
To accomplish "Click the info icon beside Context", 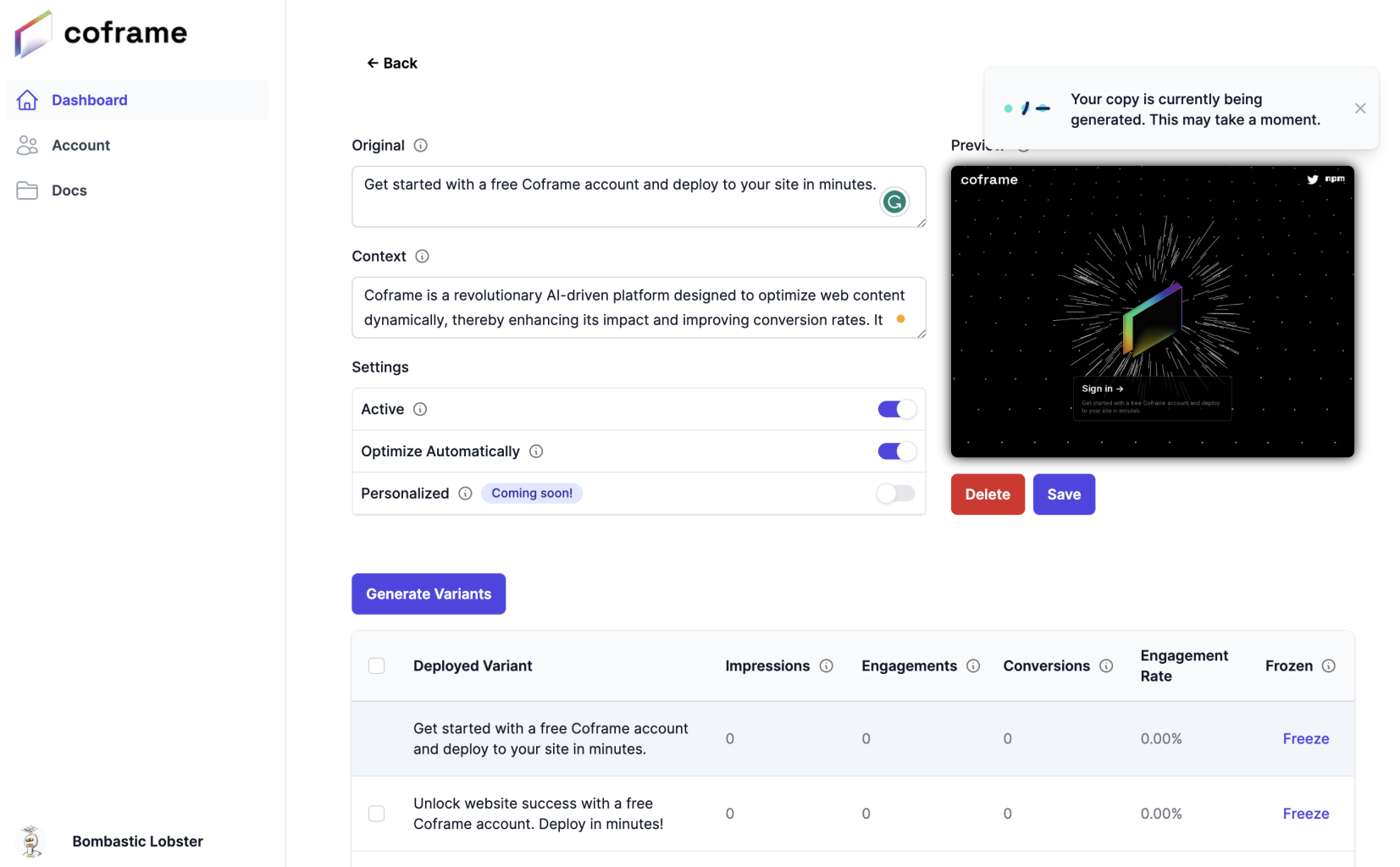I will click(x=422, y=257).
